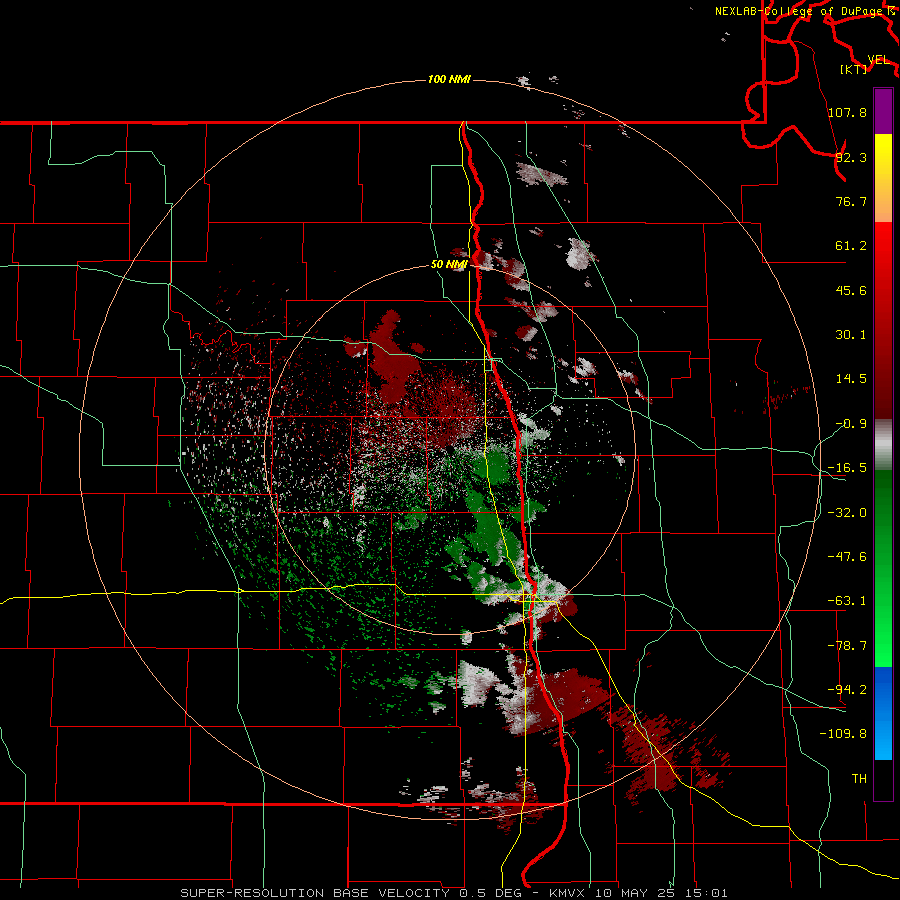
Task: Click the TH threshold label
Action: pyautogui.click(x=859, y=779)
